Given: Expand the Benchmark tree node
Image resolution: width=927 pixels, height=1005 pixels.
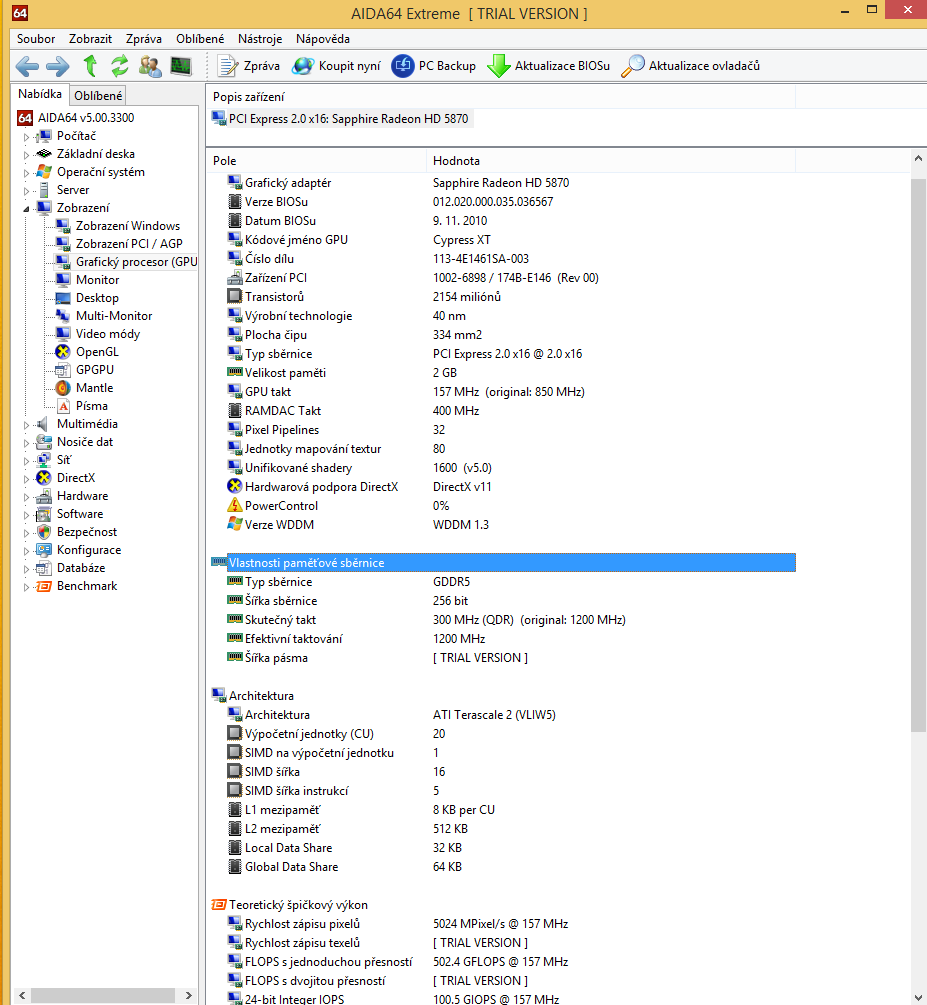Looking at the screenshot, I should (x=26, y=586).
